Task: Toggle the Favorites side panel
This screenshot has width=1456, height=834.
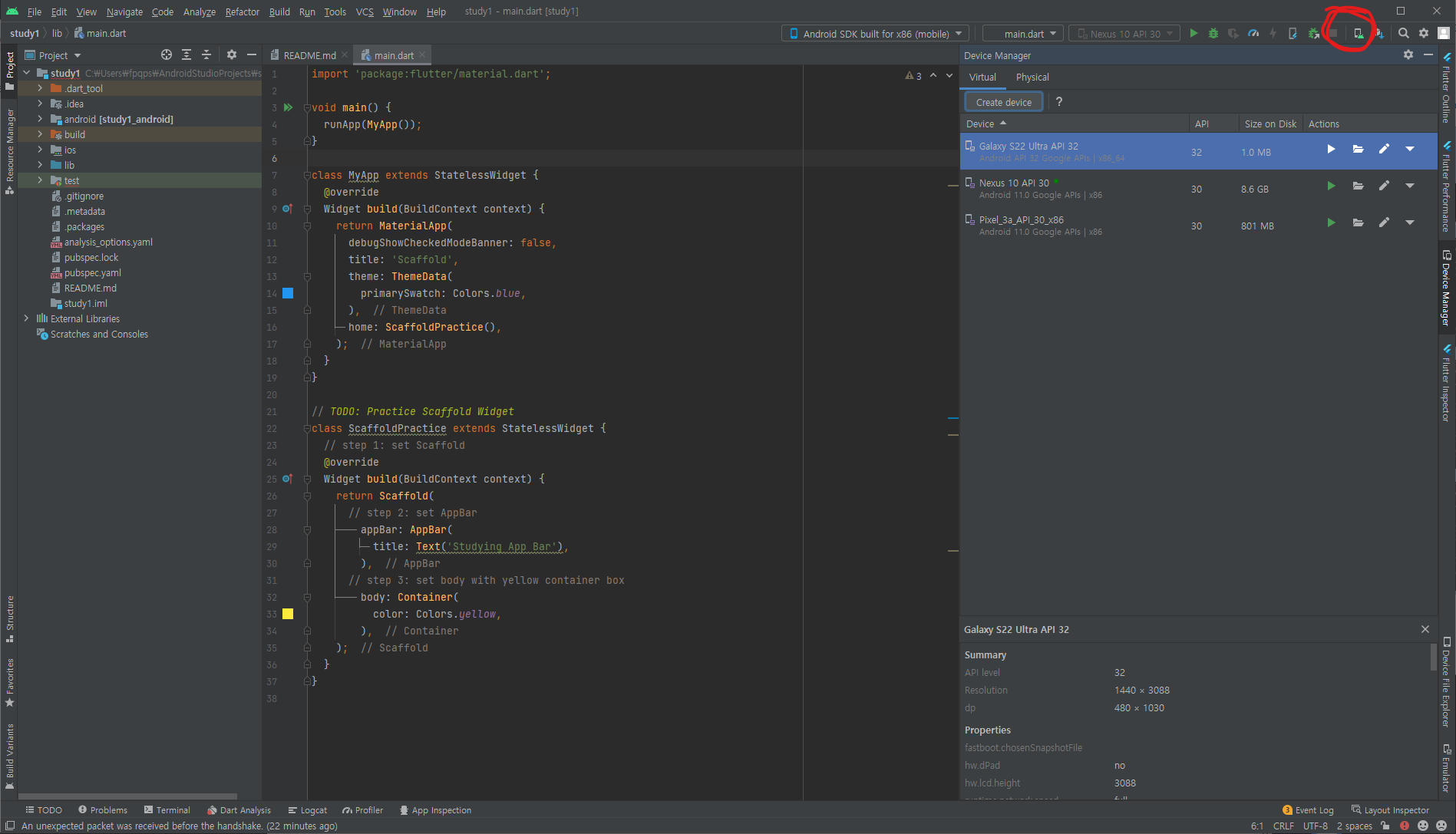Action: point(9,682)
